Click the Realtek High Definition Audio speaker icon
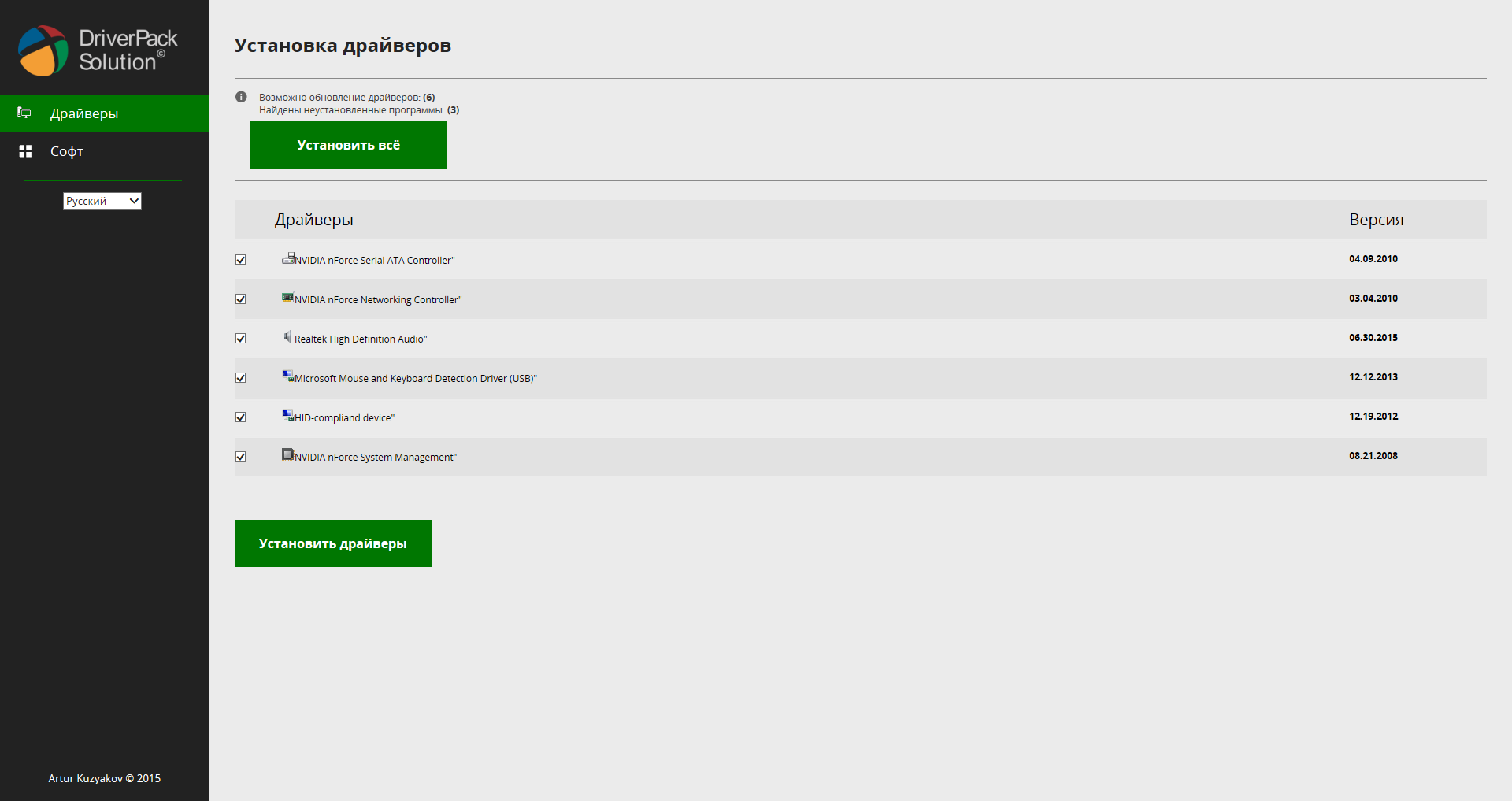 287,336
